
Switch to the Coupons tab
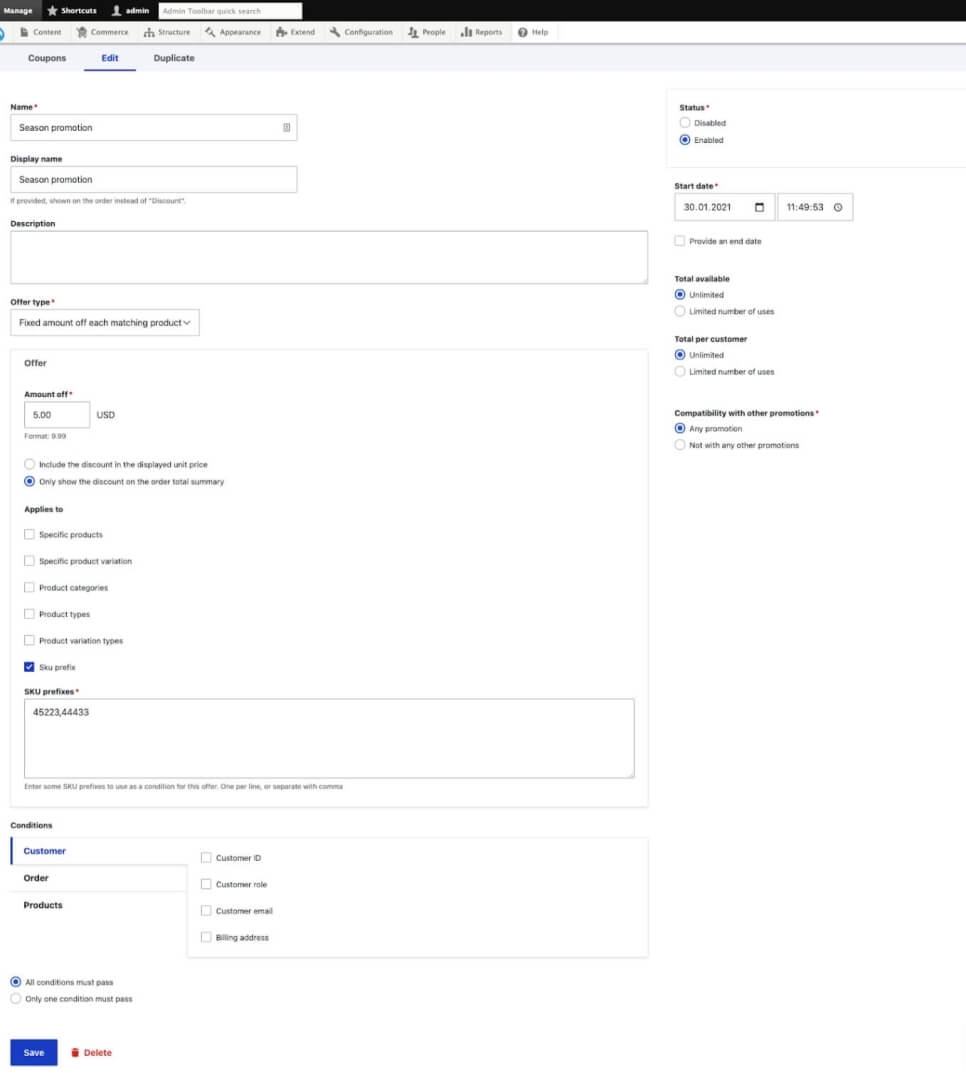tap(47, 58)
